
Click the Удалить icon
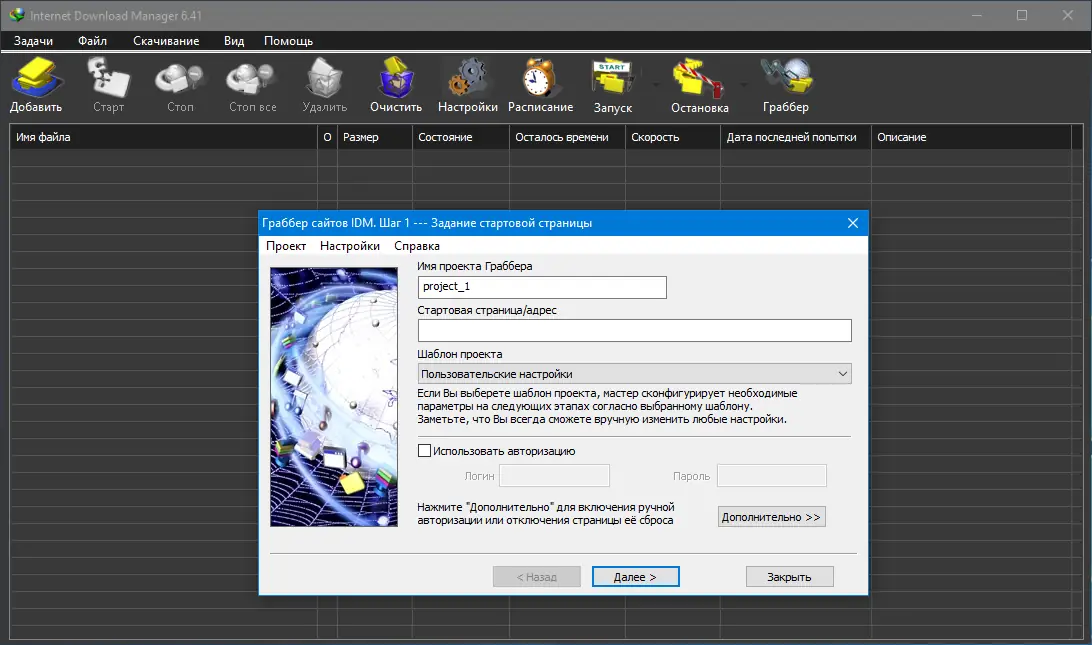(x=323, y=82)
